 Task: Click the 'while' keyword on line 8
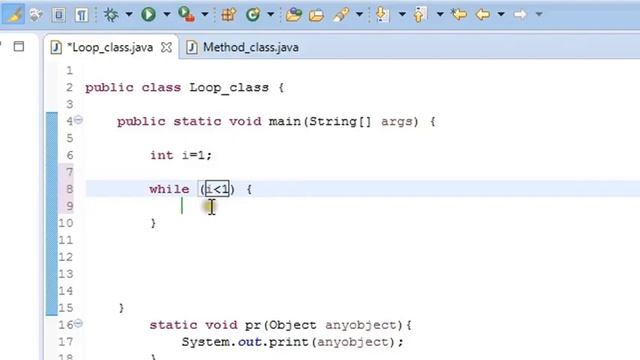169,189
